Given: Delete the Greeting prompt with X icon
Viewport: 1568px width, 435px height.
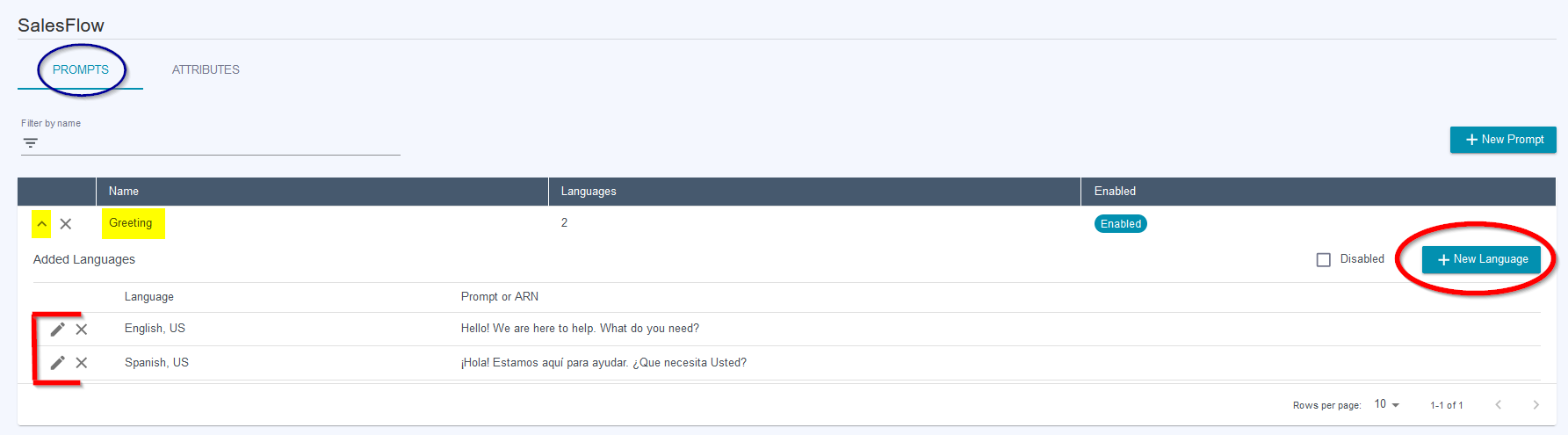Looking at the screenshot, I should tap(66, 223).
